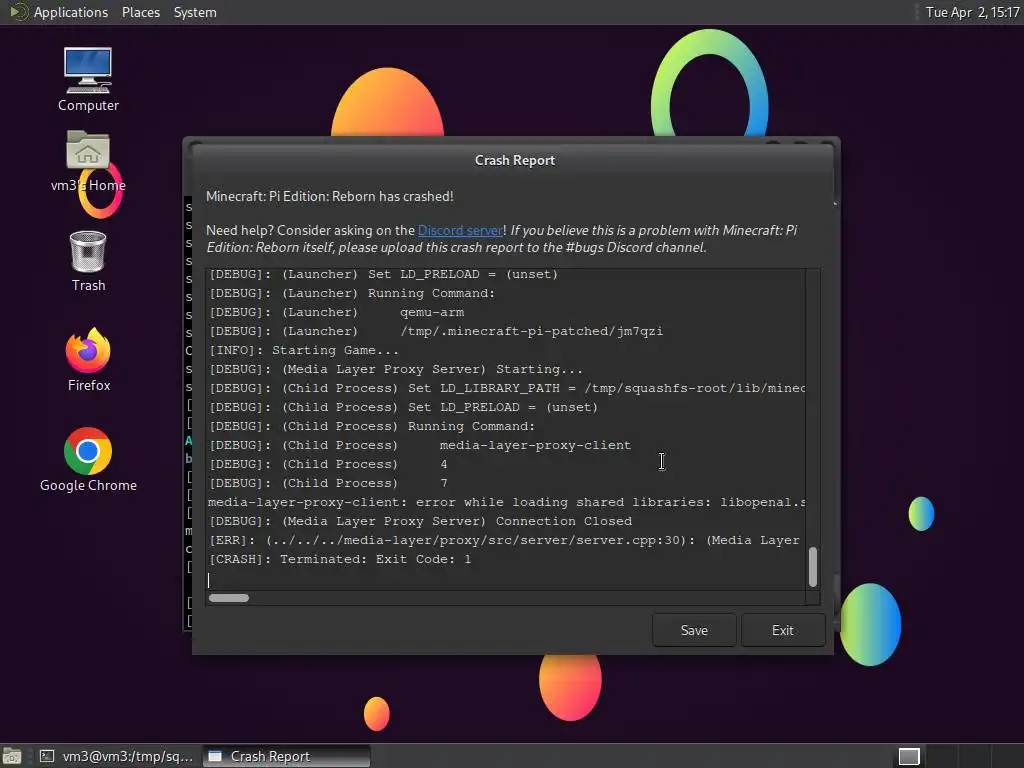Click the '(Child Process) media-layer-proxy-client' line
Image resolution: width=1024 pixels, height=768 pixels.
tap(419, 445)
